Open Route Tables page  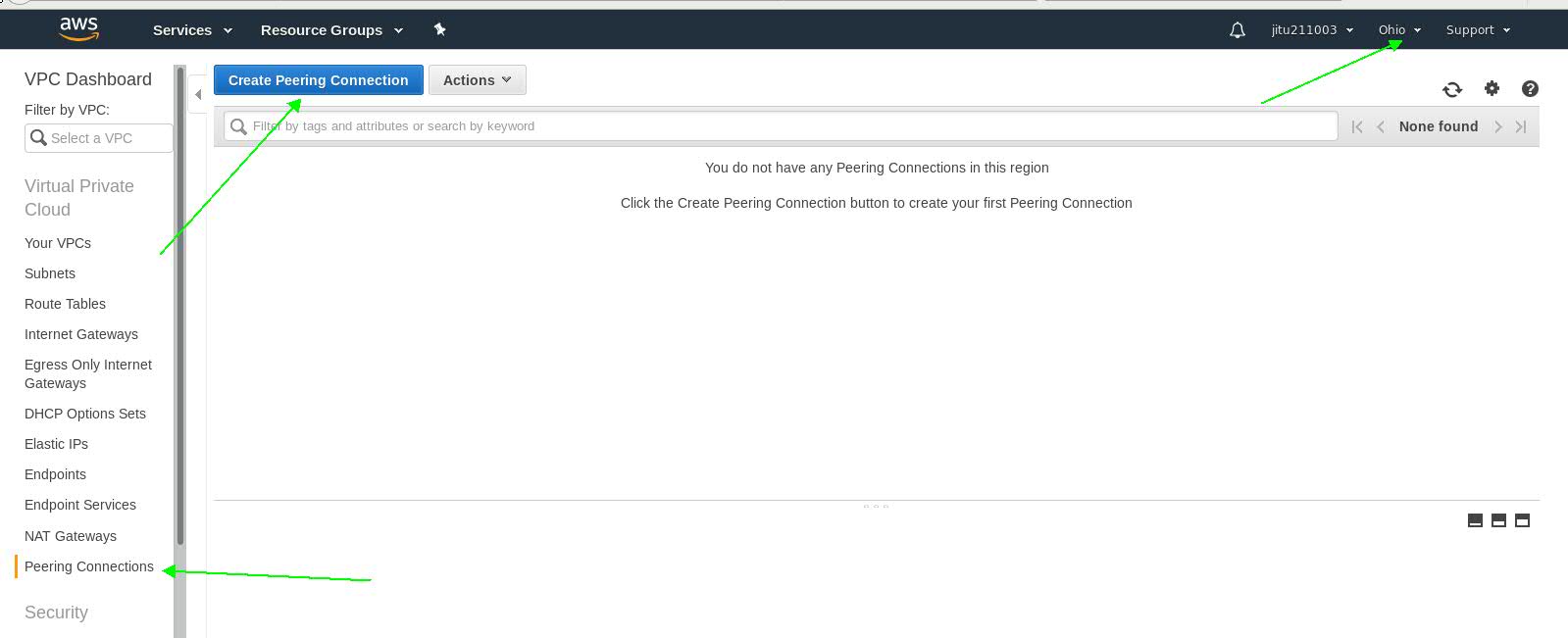(65, 304)
